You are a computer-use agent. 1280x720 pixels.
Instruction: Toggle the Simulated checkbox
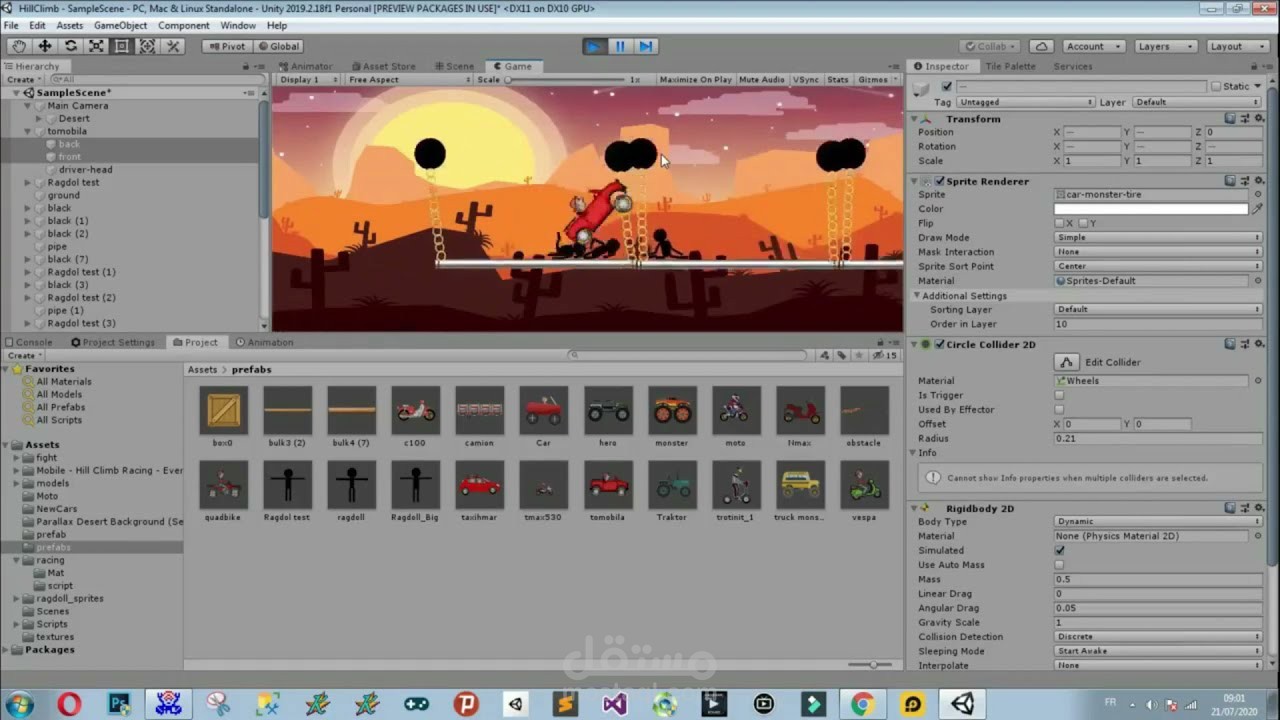(1059, 550)
